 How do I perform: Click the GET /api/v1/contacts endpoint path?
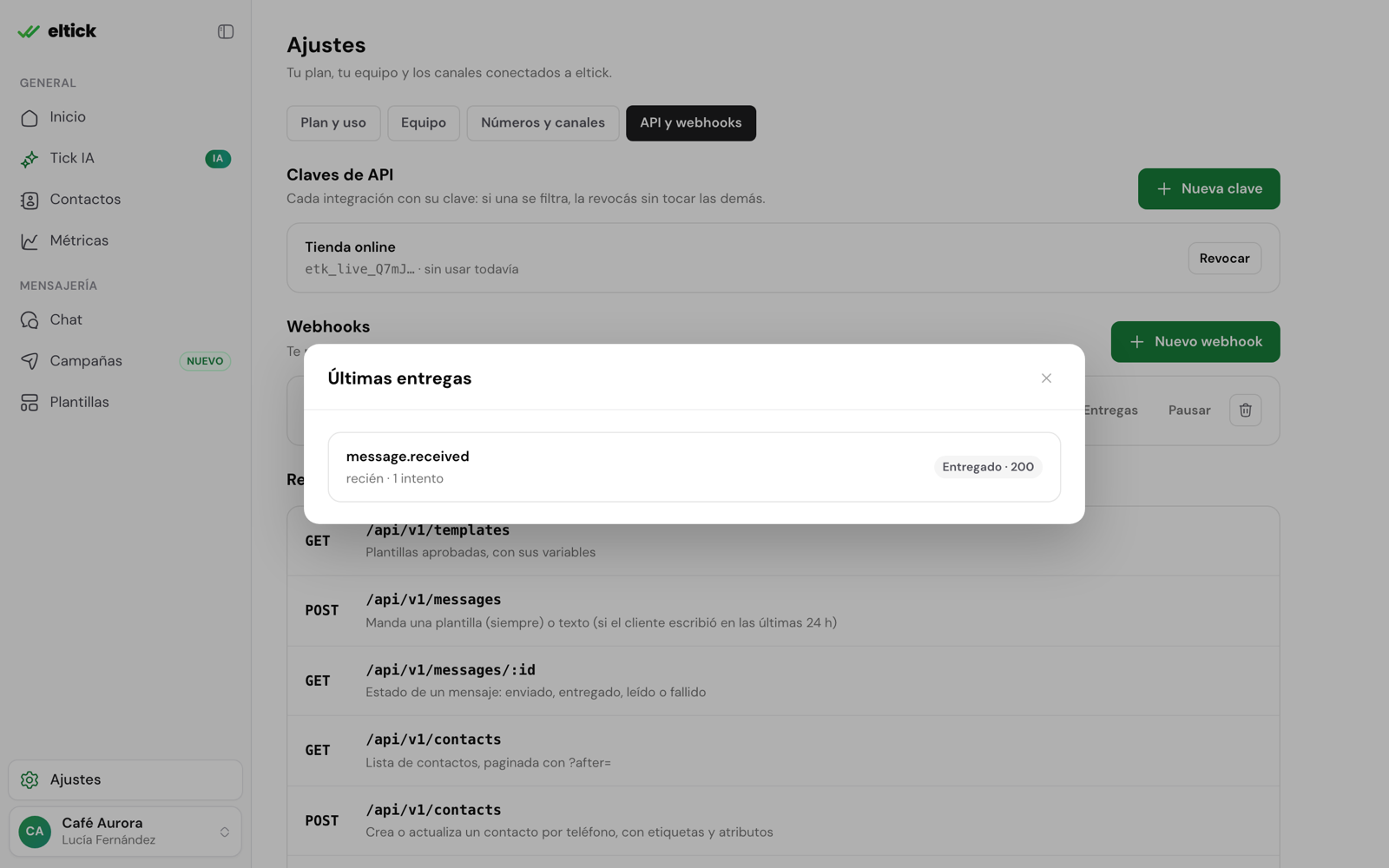click(x=433, y=740)
